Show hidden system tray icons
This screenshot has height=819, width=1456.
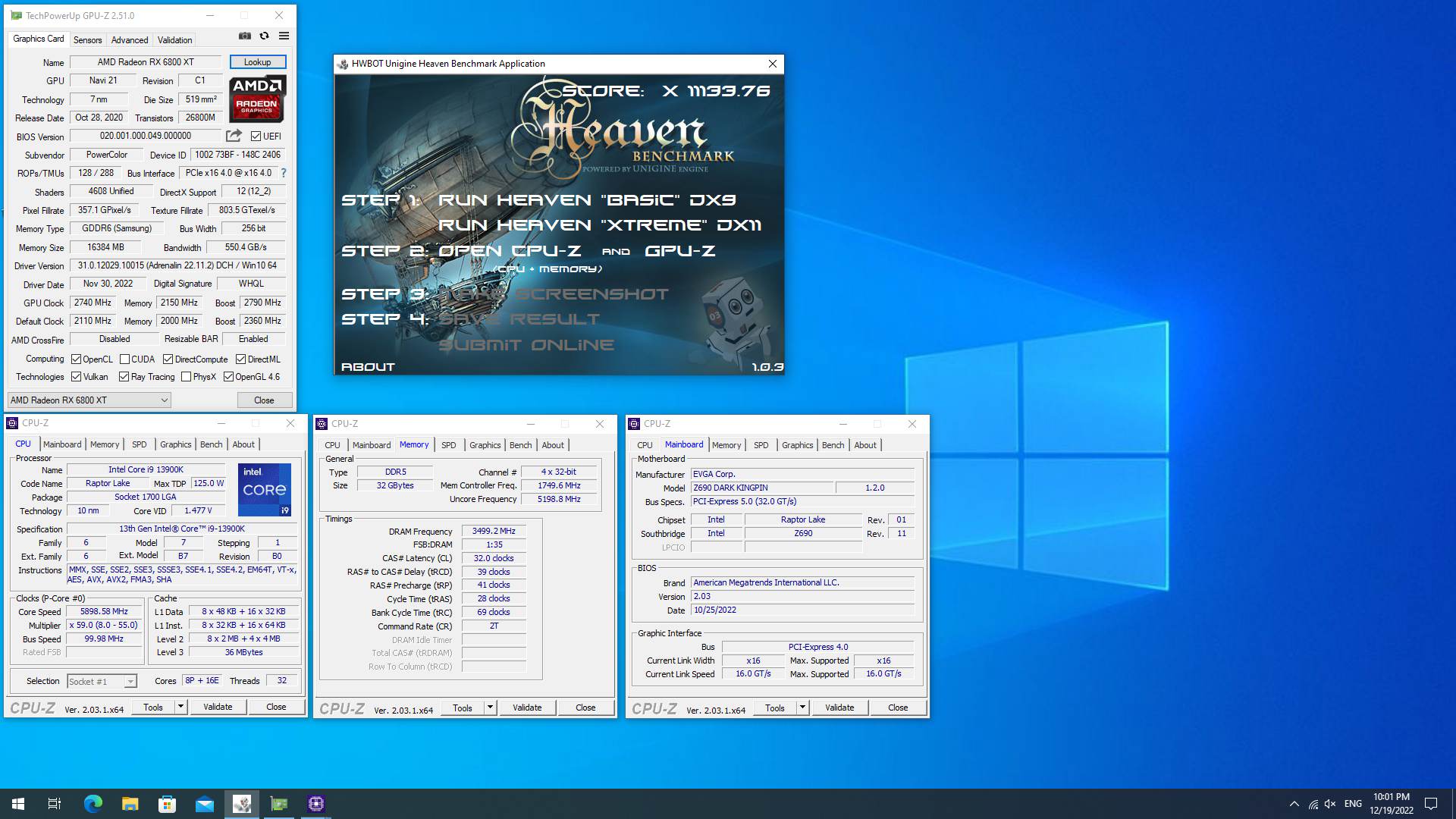(1294, 804)
